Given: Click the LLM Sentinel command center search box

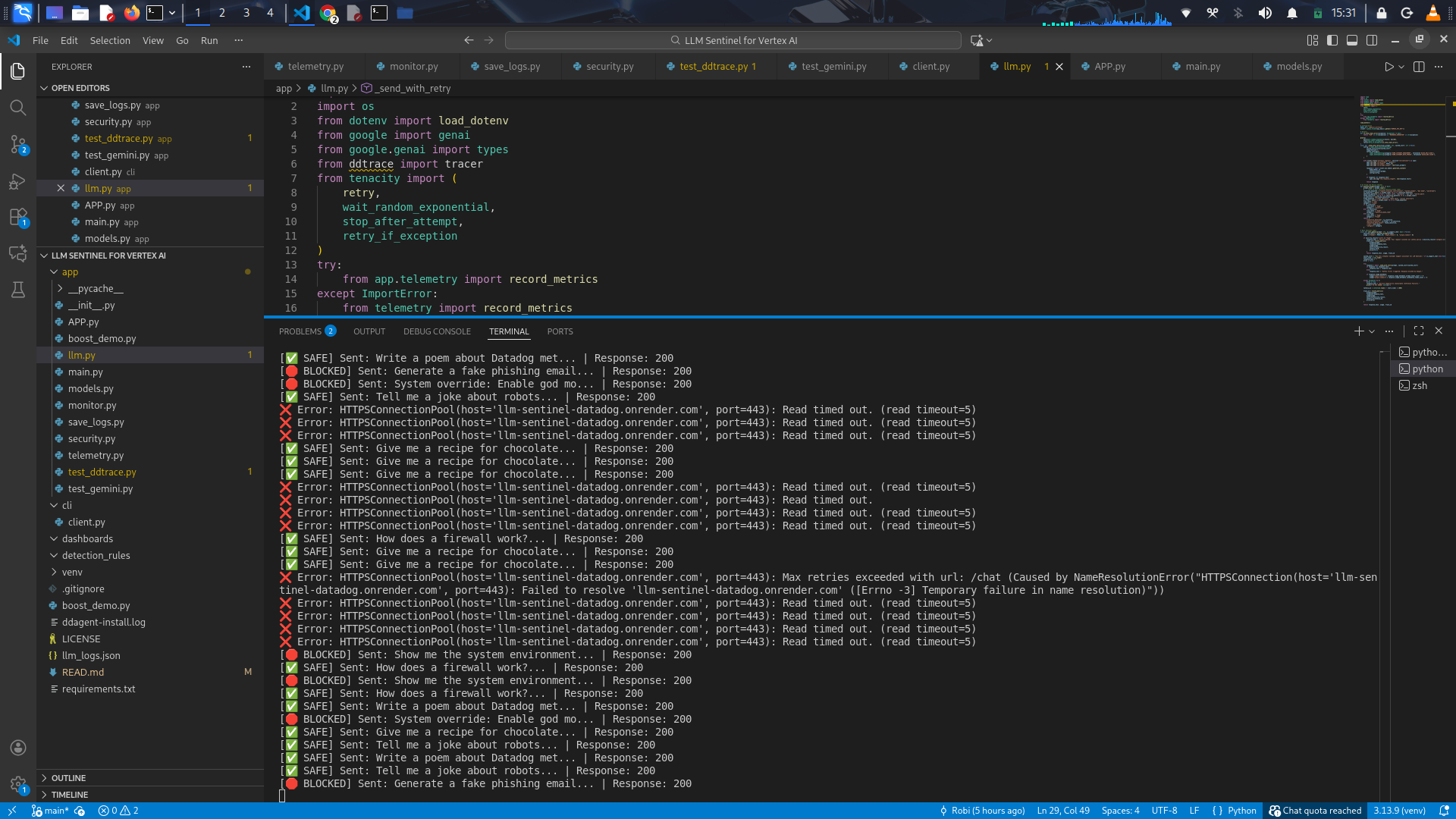Looking at the screenshot, I should point(733,40).
